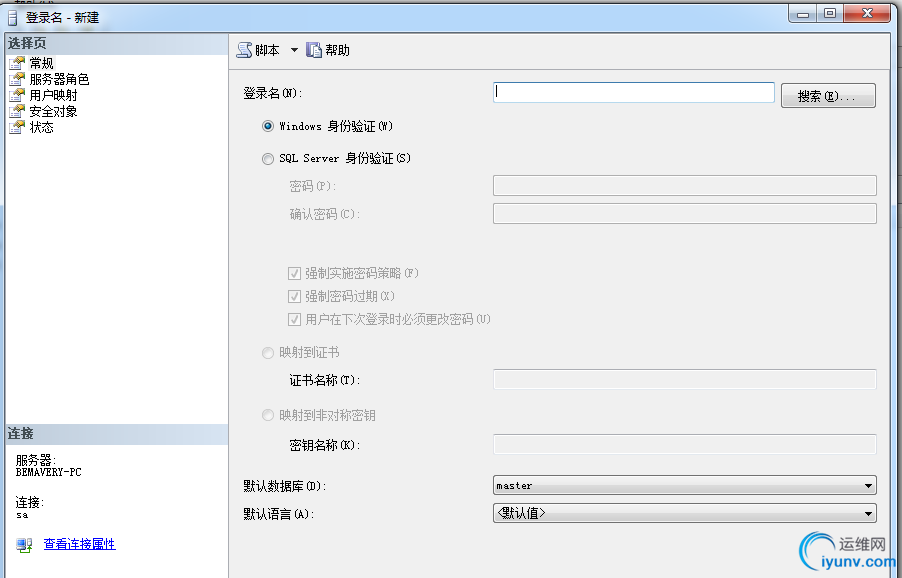Viewport: 902px width, 578px height.
Task: Click the 密钥名称(K) field
Action: pyautogui.click(x=685, y=444)
